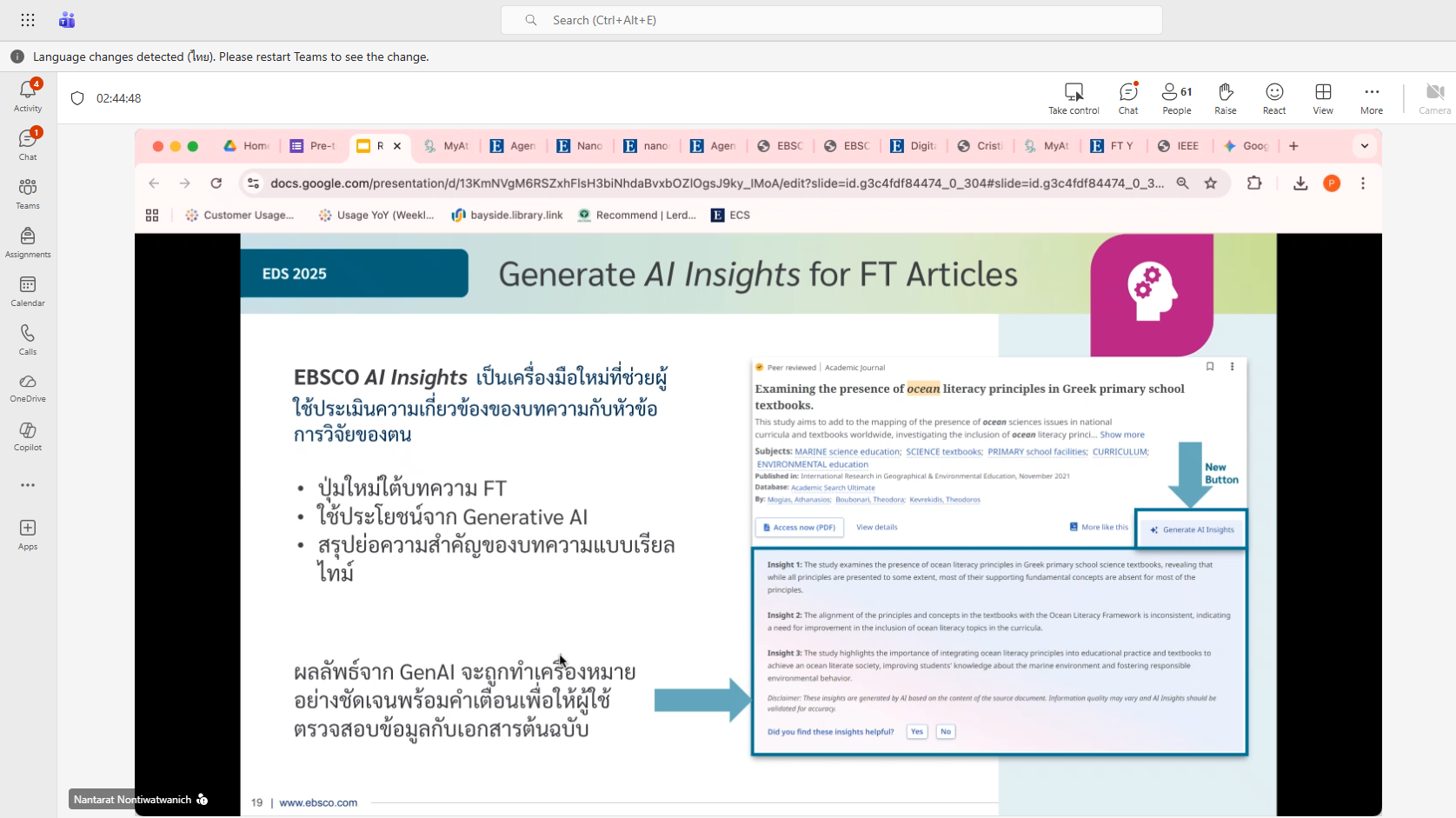Open the View layout options
This screenshot has height=818, width=1456.
tap(1323, 98)
